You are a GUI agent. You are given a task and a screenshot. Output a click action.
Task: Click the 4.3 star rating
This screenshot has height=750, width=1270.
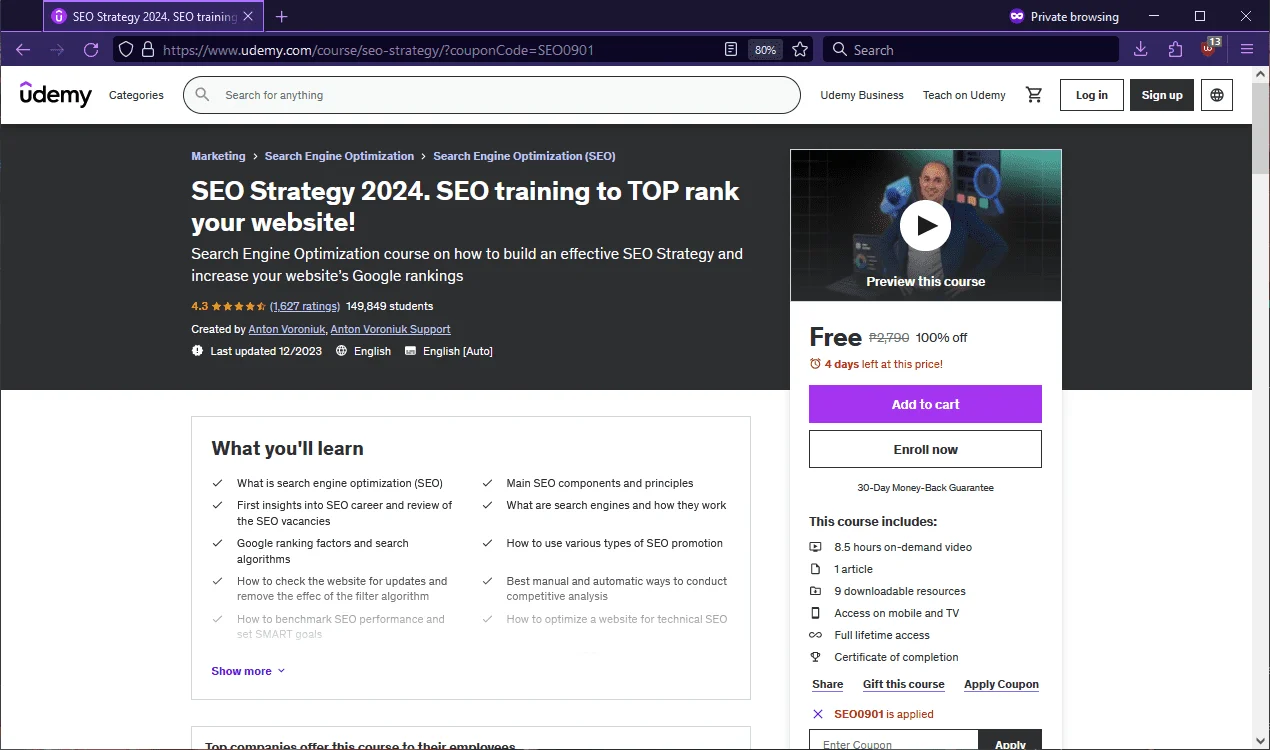pyautogui.click(x=228, y=306)
